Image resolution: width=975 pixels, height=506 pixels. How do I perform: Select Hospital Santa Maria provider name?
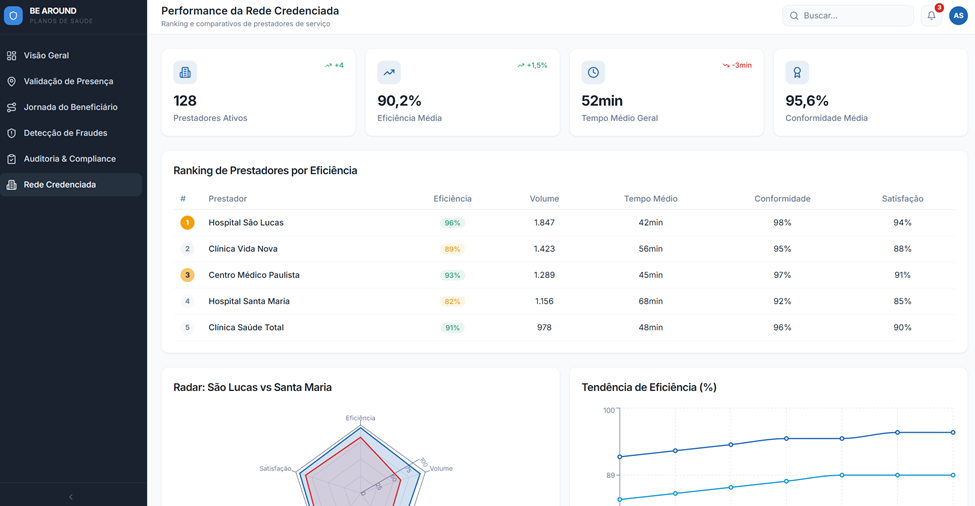click(249, 301)
